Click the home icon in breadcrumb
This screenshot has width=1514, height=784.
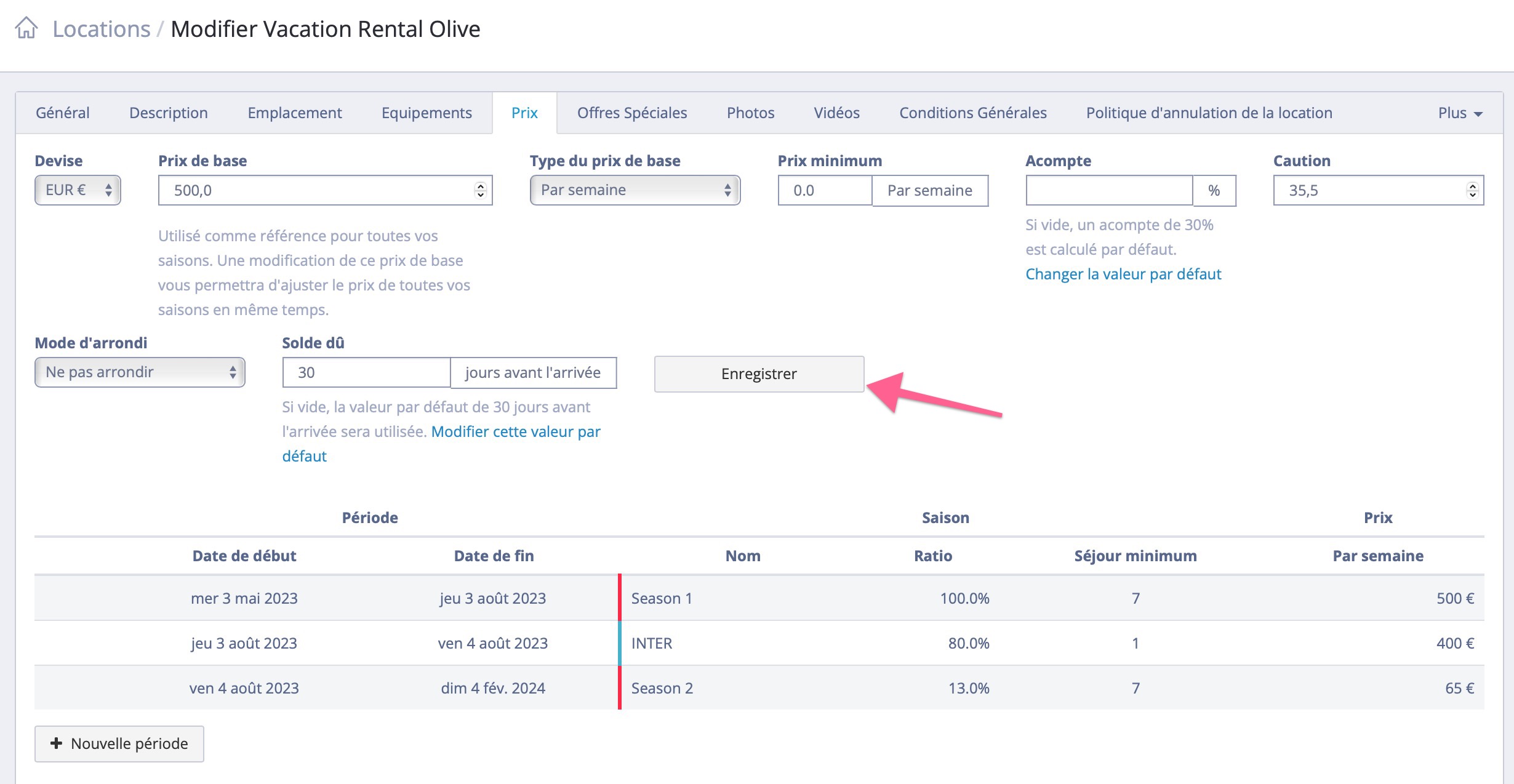coord(26,28)
